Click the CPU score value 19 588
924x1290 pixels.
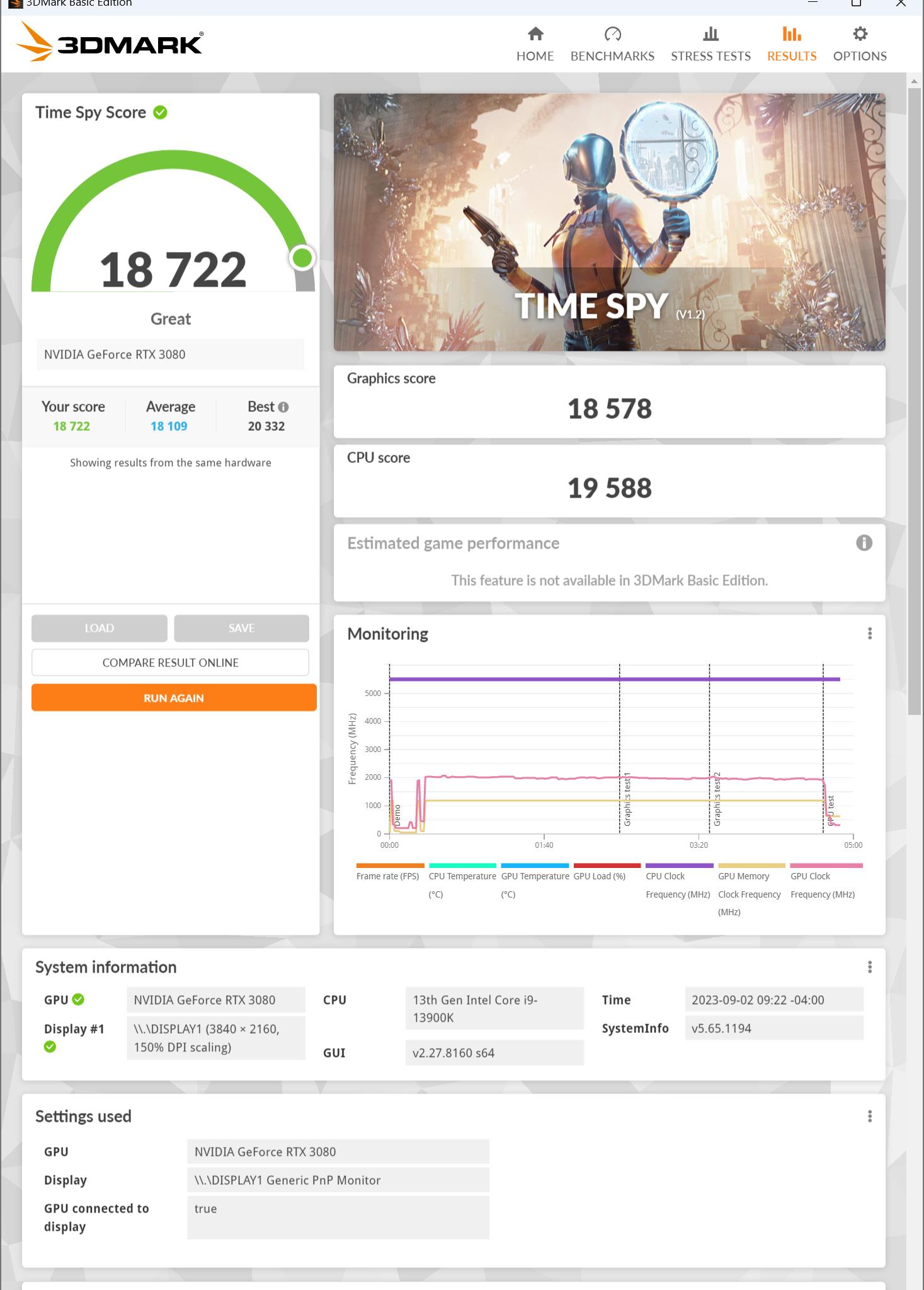click(x=610, y=488)
